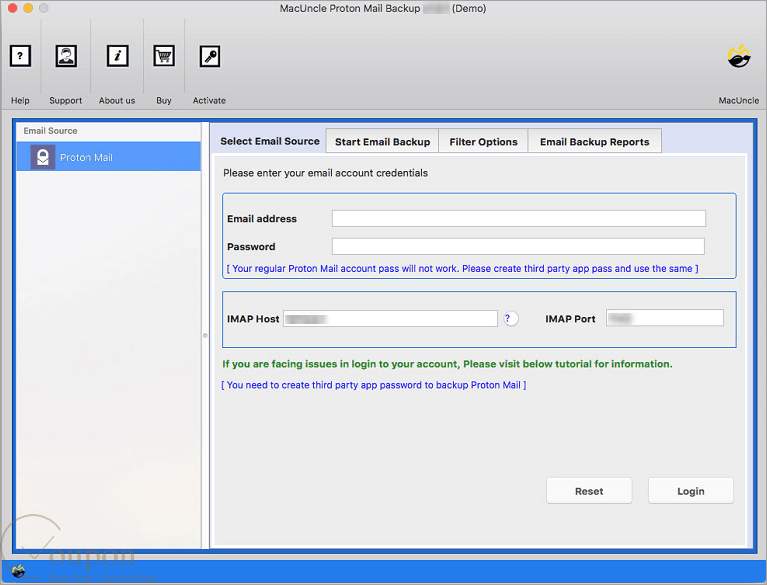The width and height of the screenshot is (767, 585).
Task: Click the Help label in toolbar
Action: pyautogui.click(x=20, y=100)
